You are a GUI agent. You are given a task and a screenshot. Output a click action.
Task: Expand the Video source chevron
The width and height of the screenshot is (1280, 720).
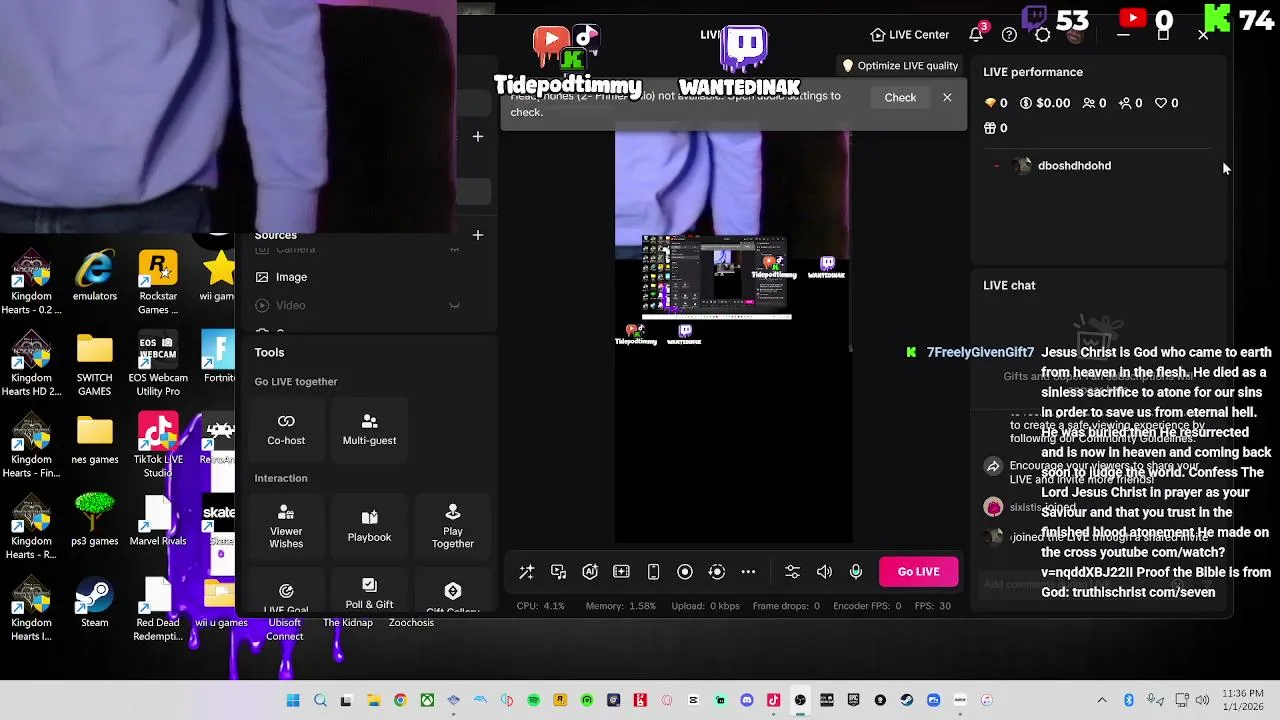tap(454, 305)
